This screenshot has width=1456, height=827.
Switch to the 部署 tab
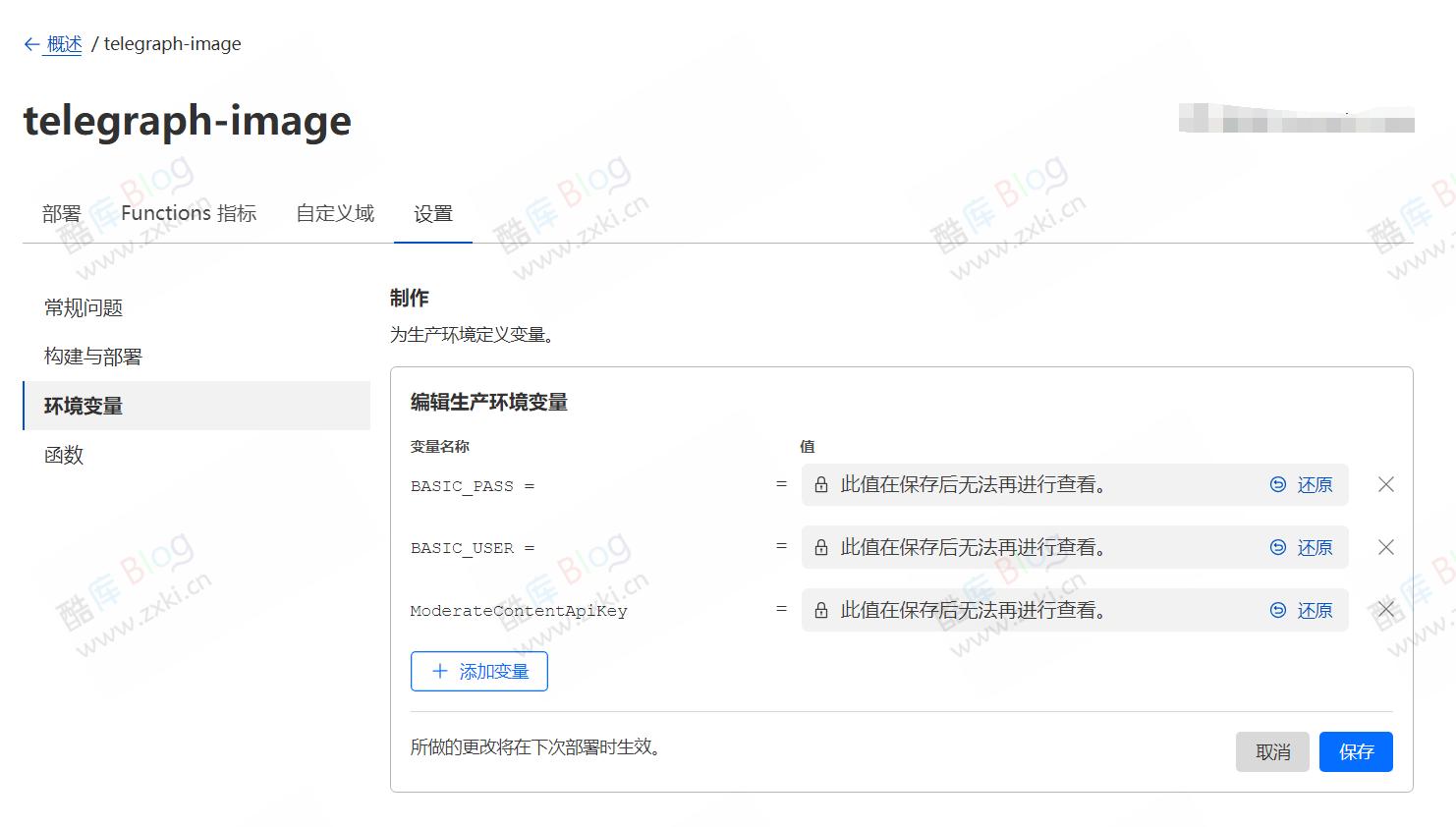(62, 213)
